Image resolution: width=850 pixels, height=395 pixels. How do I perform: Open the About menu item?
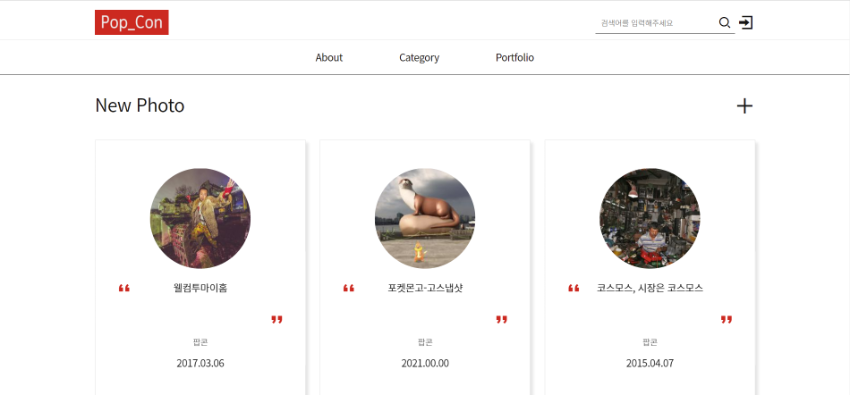coord(329,57)
